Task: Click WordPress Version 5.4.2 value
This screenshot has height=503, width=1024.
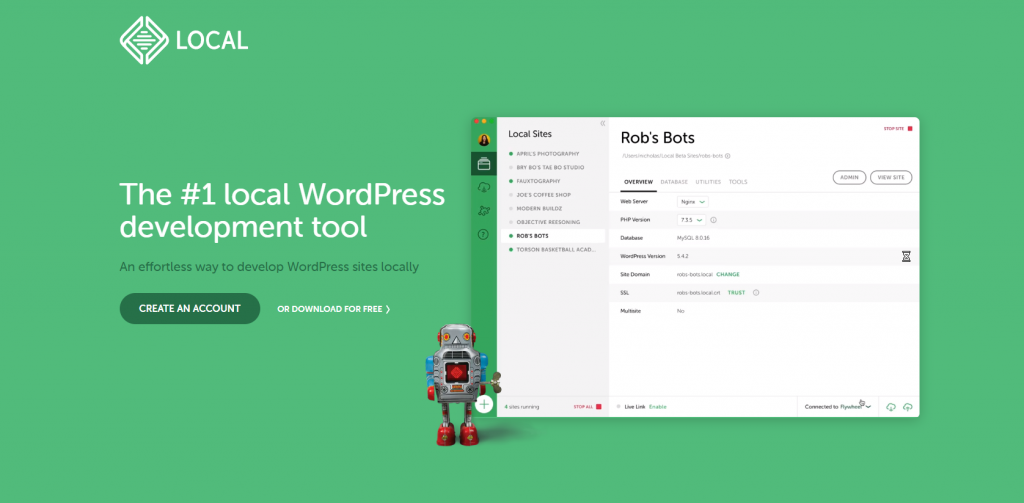Action: tap(683, 256)
